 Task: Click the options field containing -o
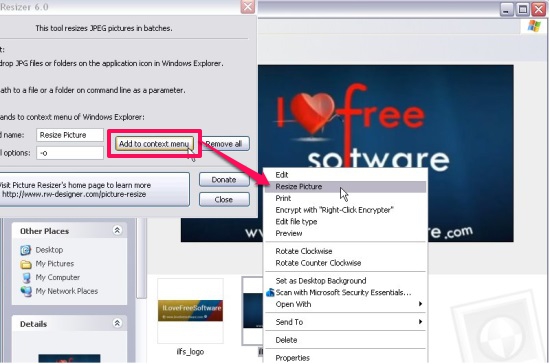[70, 153]
